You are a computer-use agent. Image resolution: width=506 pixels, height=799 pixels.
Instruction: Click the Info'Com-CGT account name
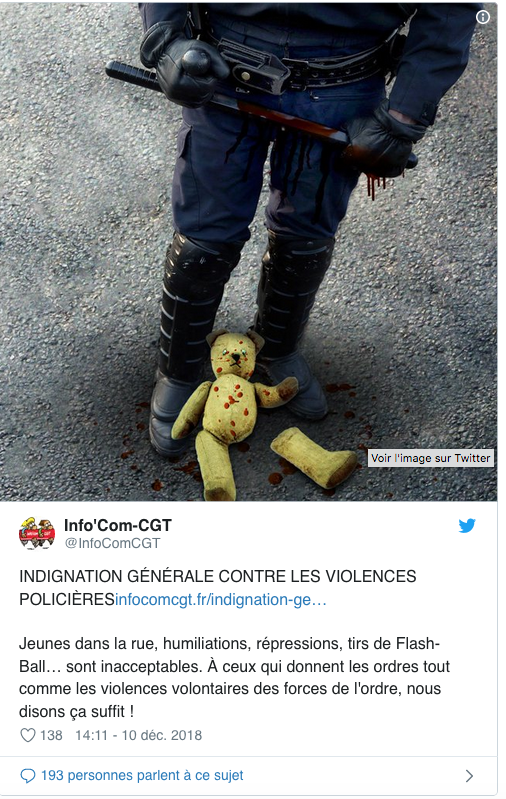(118, 525)
